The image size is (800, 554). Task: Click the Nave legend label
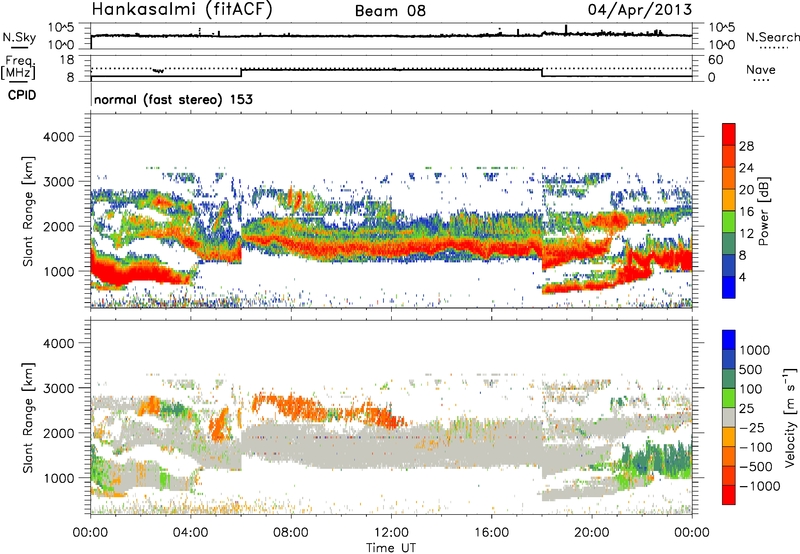pyautogui.click(x=761, y=69)
